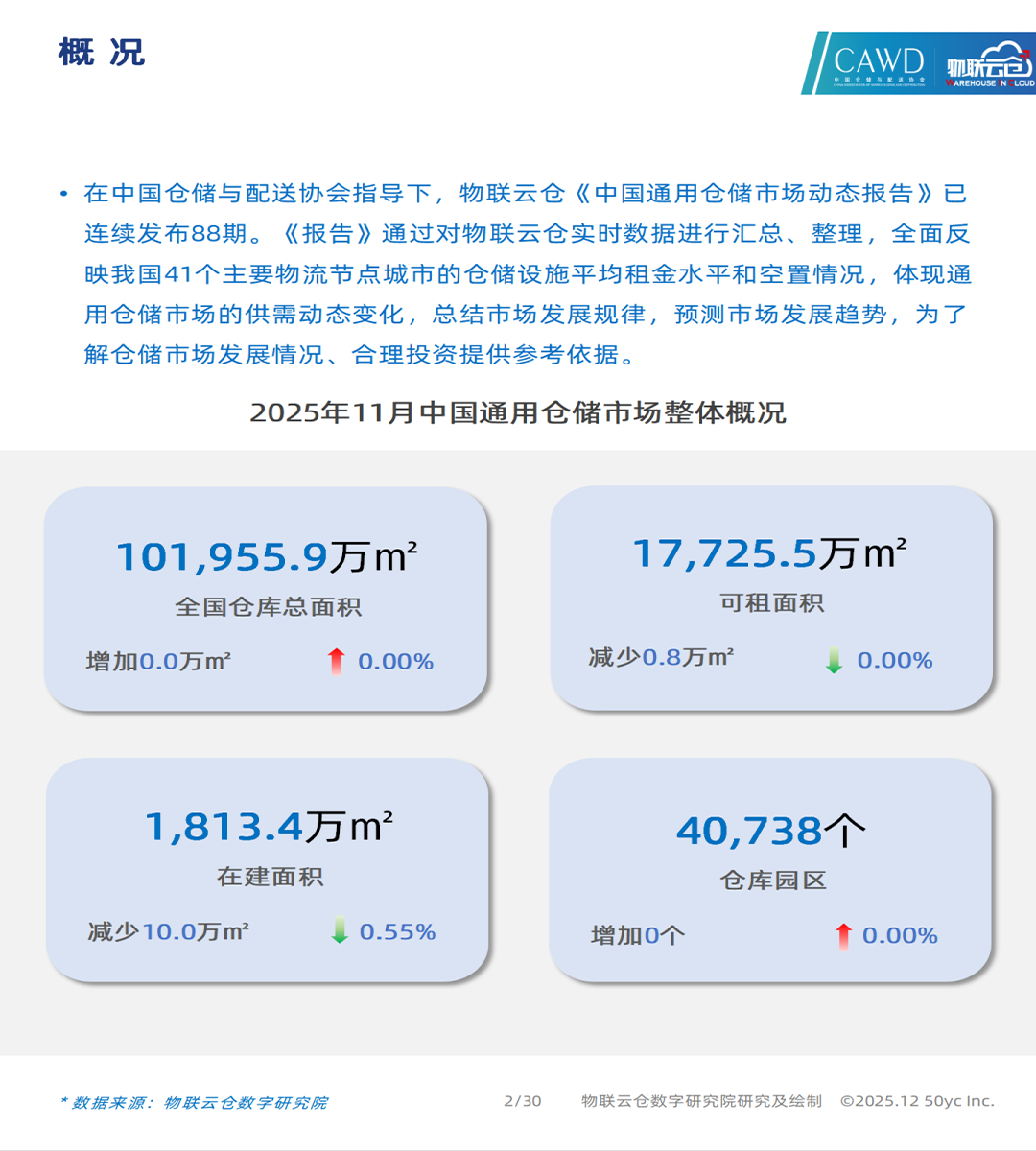Click the green down arrow in 可租面积 card
Image resolution: width=1036 pixels, height=1151 pixels.
click(835, 660)
